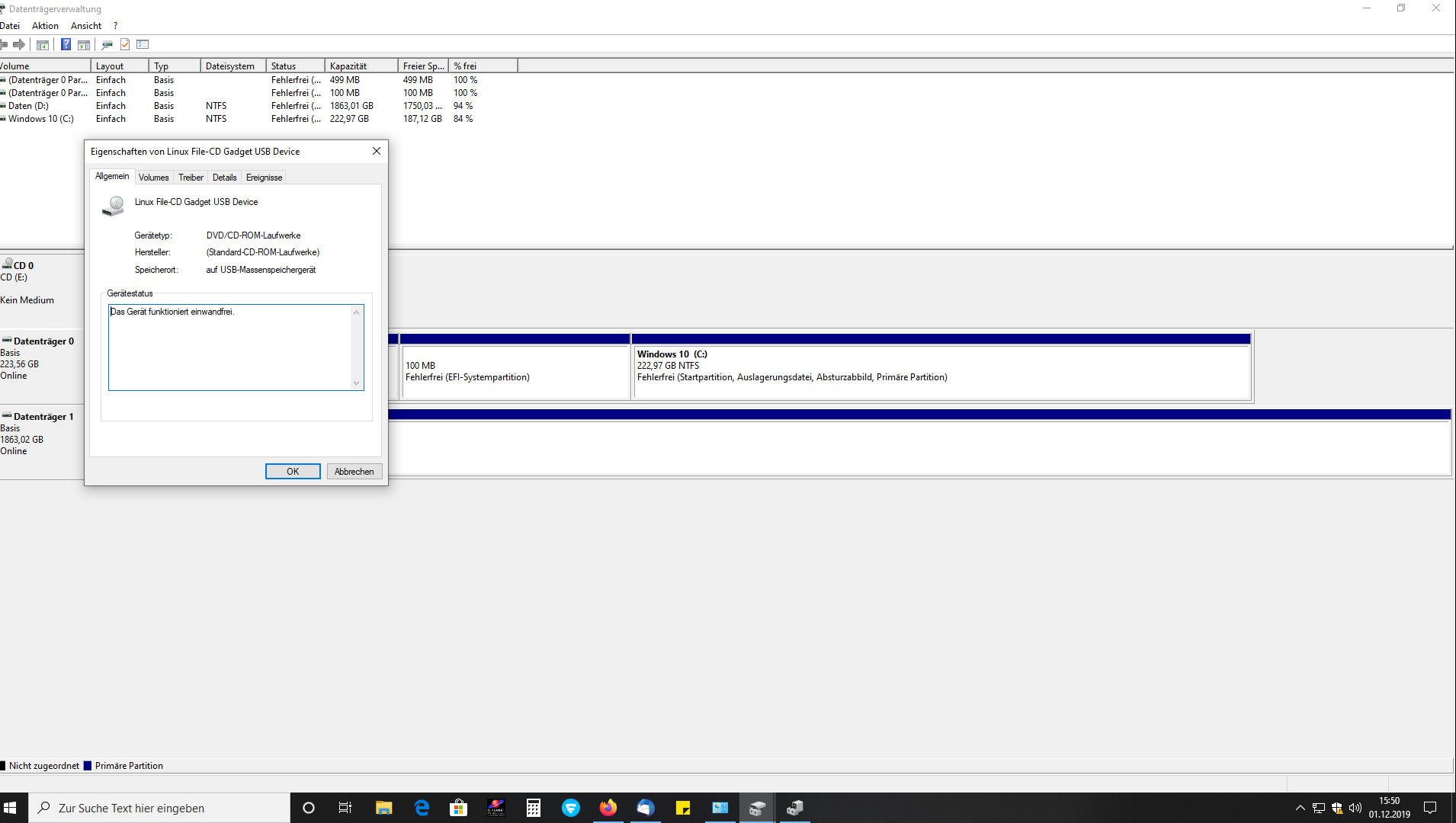The width and height of the screenshot is (1456, 823).
Task: Sort by Typ column header
Action: [x=175, y=66]
